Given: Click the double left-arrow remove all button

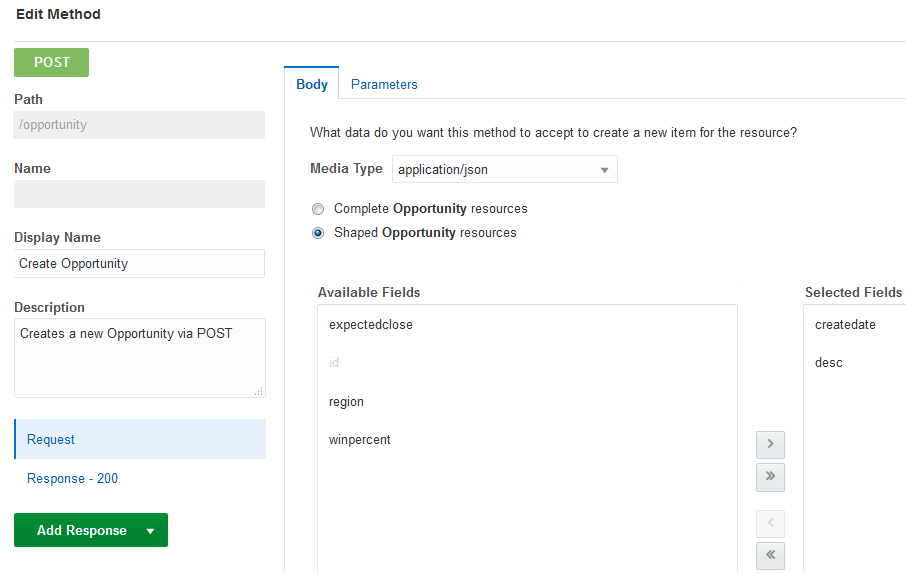Looking at the screenshot, I should tap(770, 555).
